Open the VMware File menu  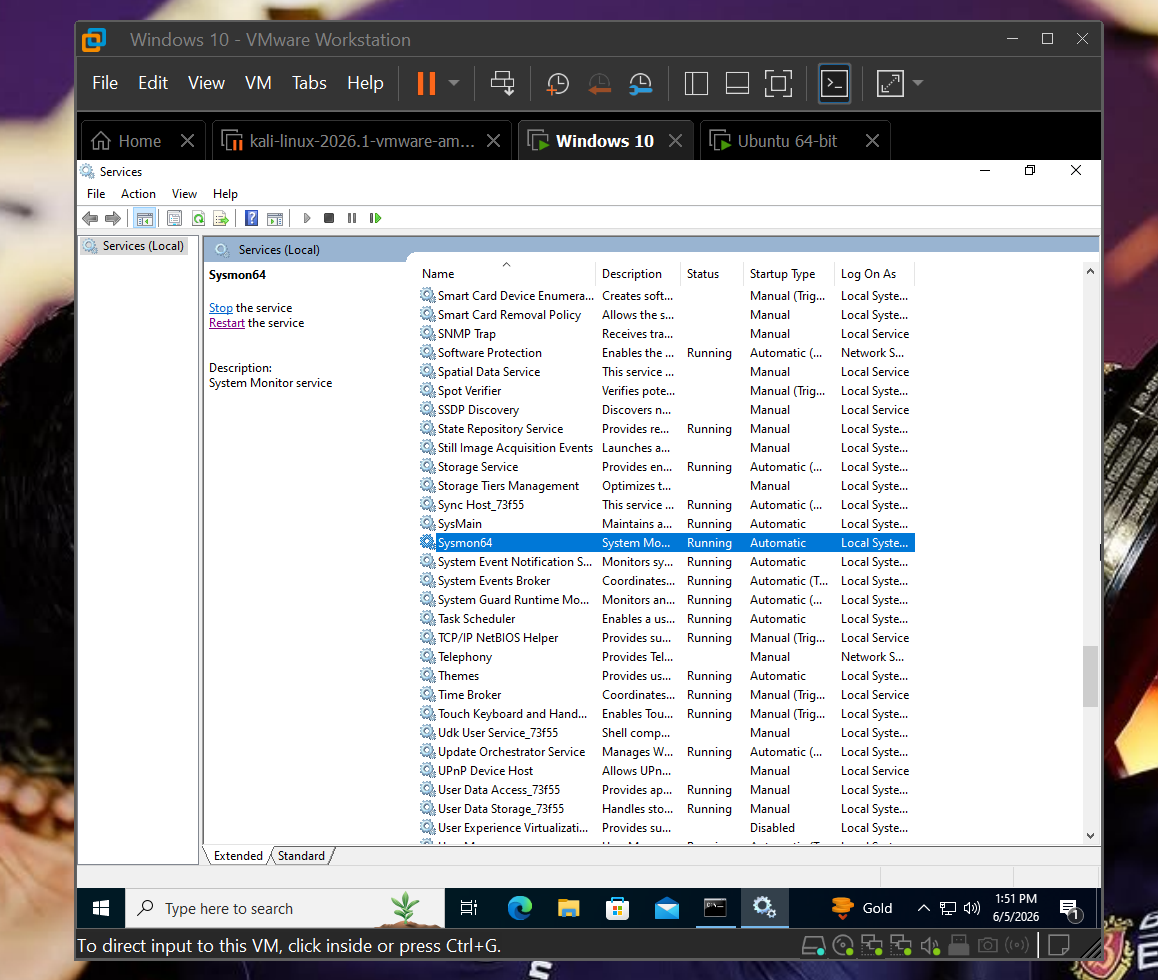105,83
